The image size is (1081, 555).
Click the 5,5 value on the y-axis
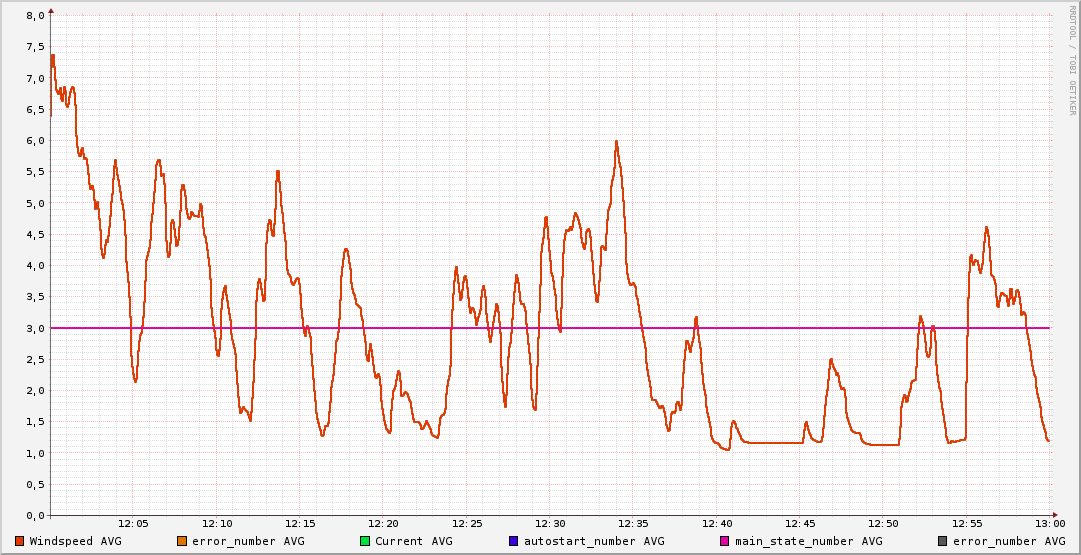tap(35, 172)
